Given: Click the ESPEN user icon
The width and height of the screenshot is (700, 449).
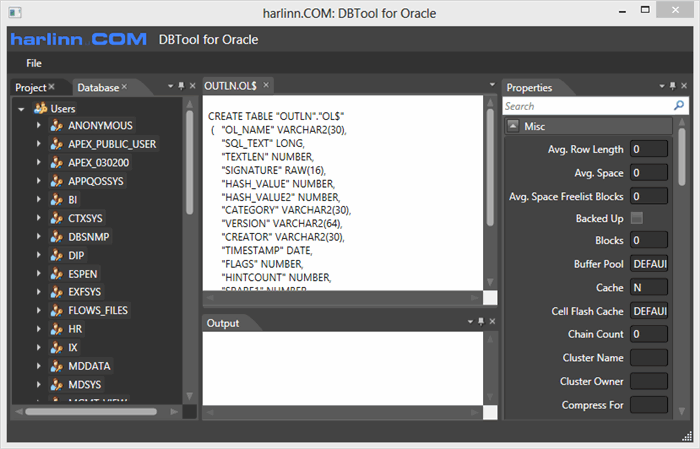Looking at the screenshot, I should point(57,274).
